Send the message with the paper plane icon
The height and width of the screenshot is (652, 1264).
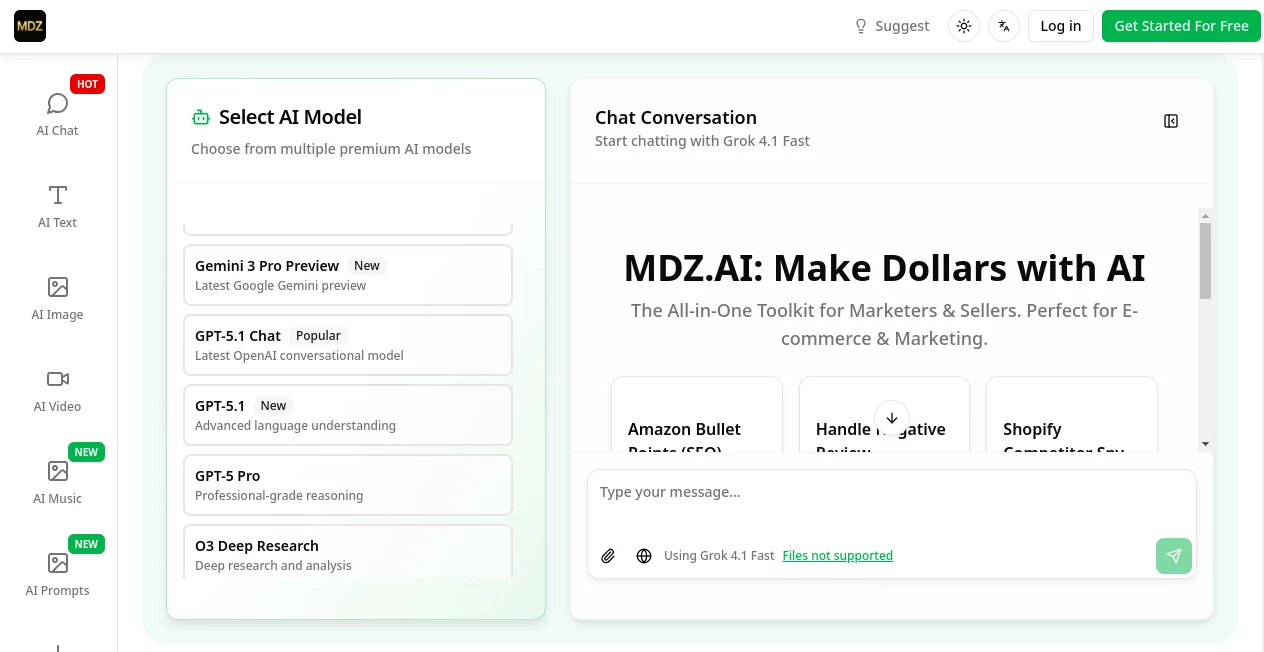1174,556
